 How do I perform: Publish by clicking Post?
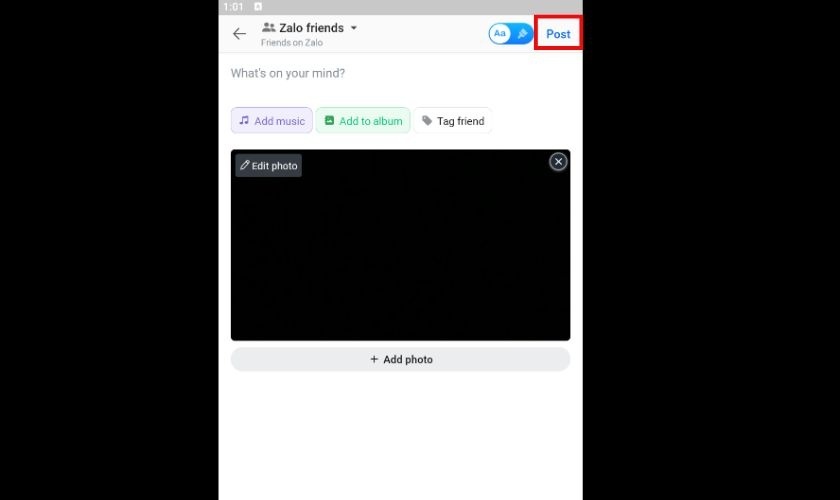(x=558, y=34)
